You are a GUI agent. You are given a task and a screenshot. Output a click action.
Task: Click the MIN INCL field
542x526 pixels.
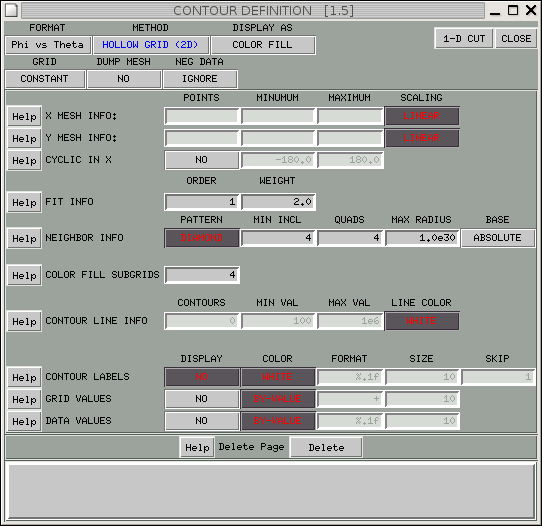pos(278,238)
